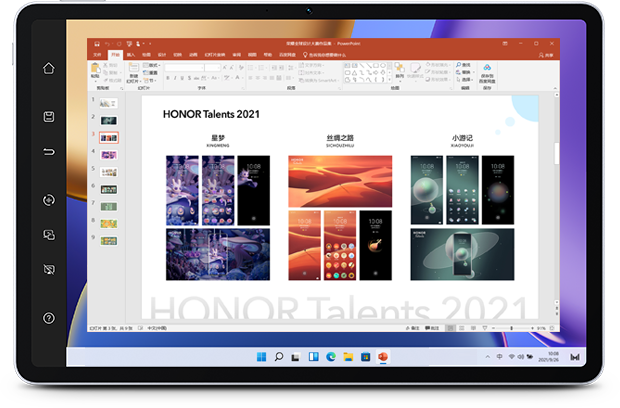The image size is (620, 408).
Task: Click the Undo arrow in title bar
Action: (107, 44)
